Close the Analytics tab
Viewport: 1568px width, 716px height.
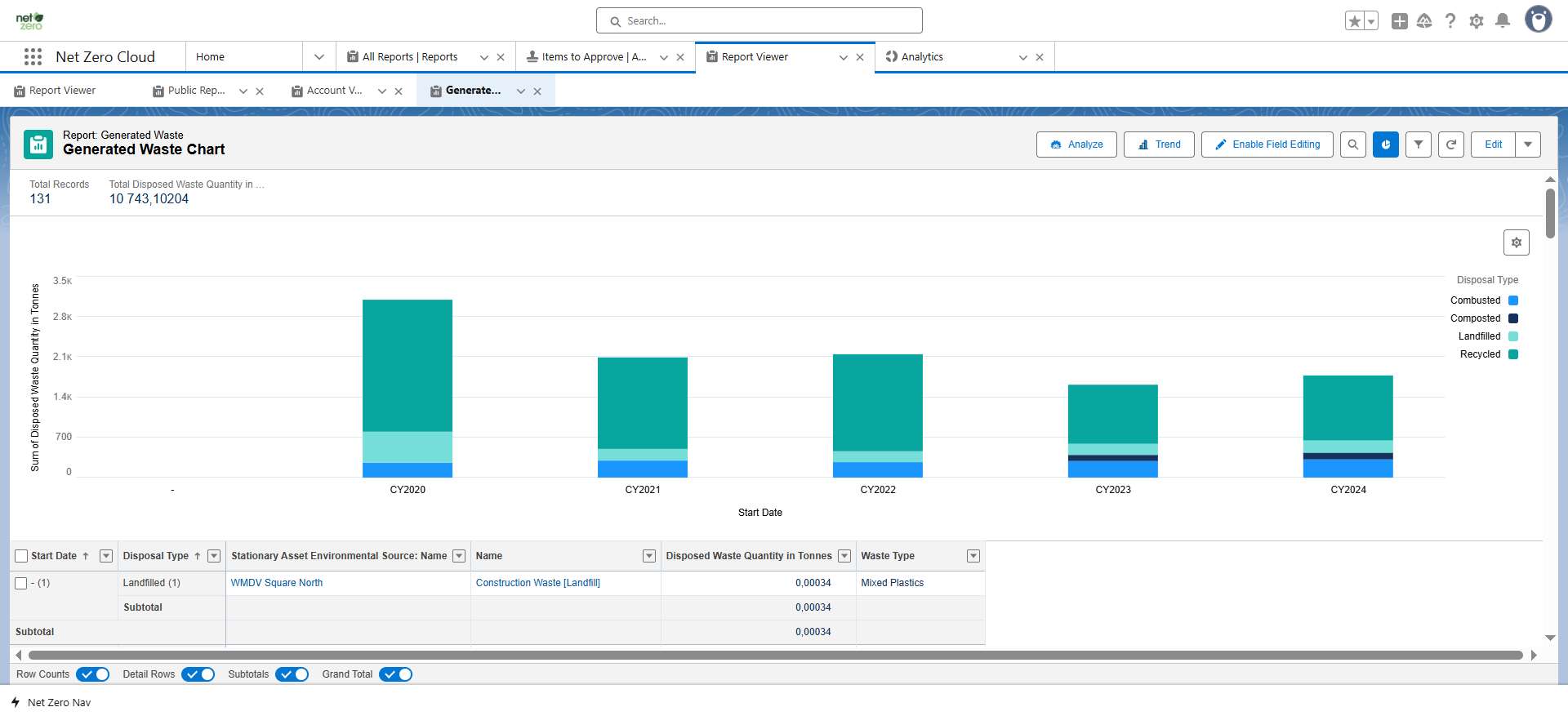[x=1040, y=57]
